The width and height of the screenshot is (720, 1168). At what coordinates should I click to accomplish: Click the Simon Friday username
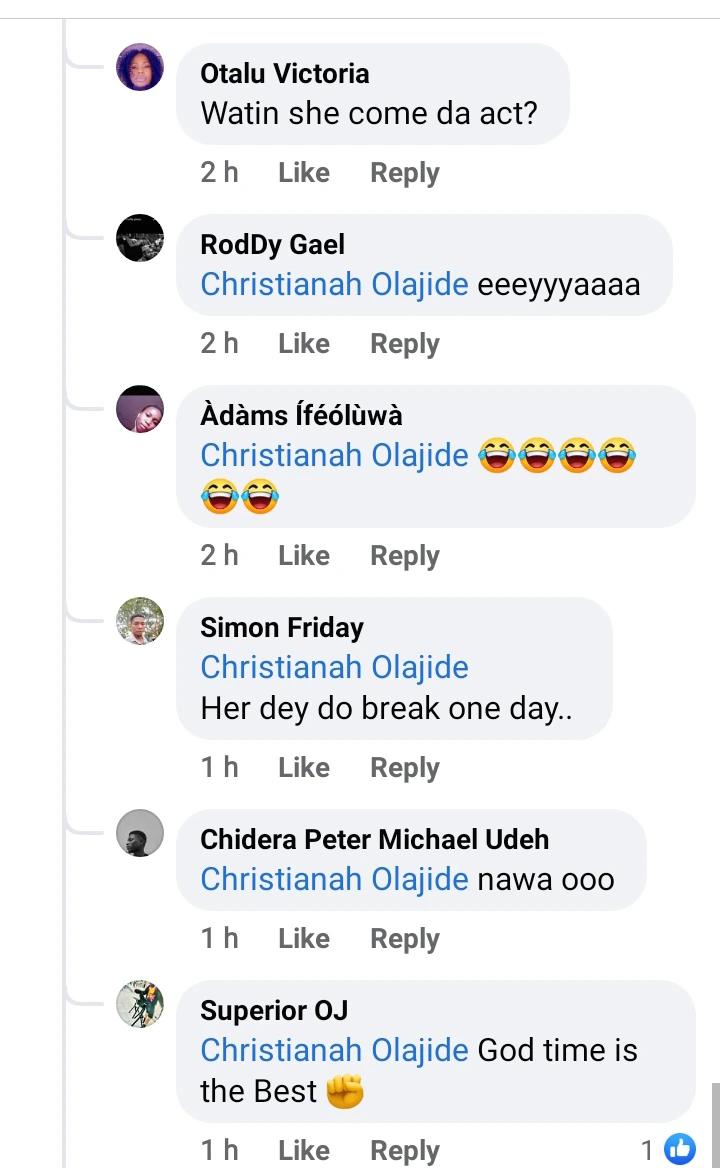281,628
